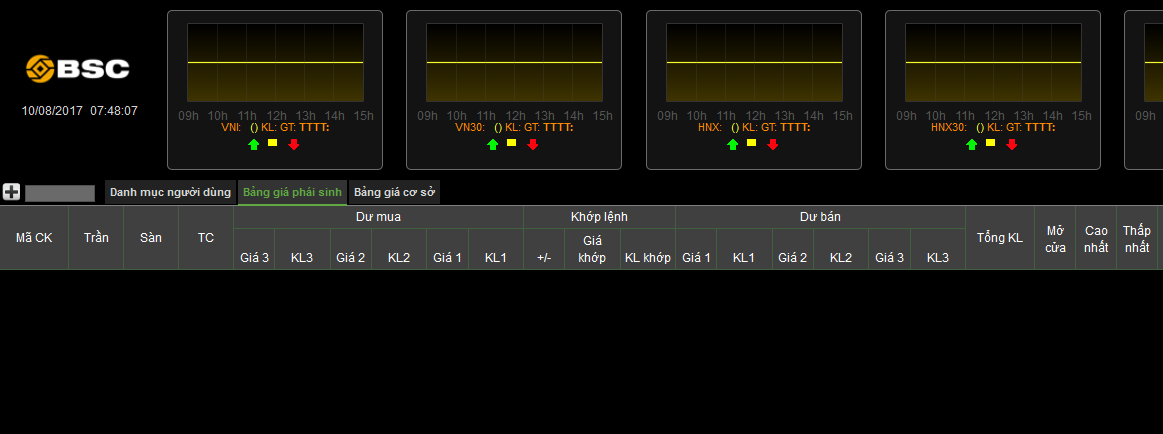Click the green up arrow under VNI chart
Image resolution: width=1163 pixels, height=434 pixels.
pyautogui.click(x=254, y=144)
